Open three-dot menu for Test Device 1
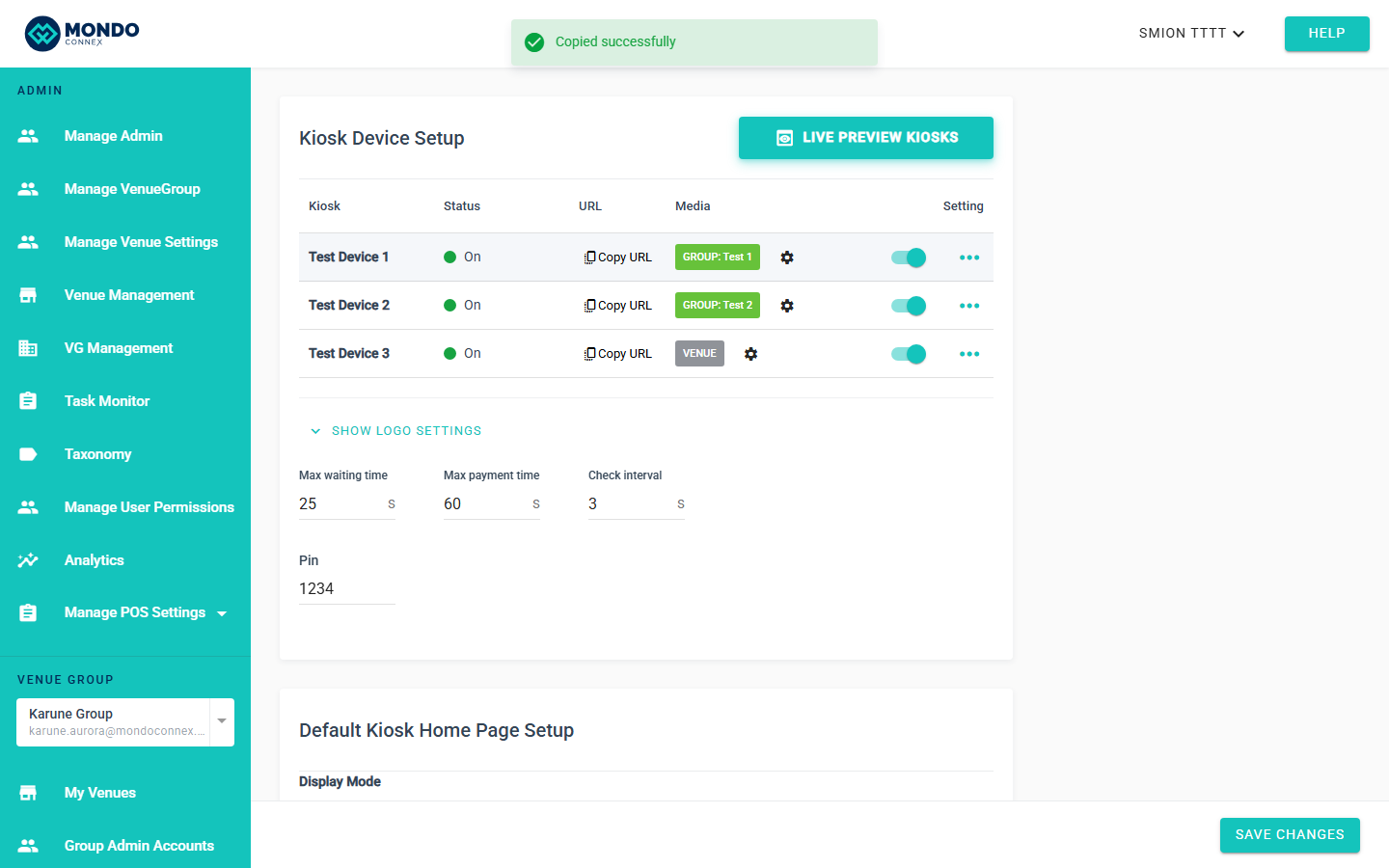The image size is (1389, 868). pyautogui.click(x=969, y=258)
